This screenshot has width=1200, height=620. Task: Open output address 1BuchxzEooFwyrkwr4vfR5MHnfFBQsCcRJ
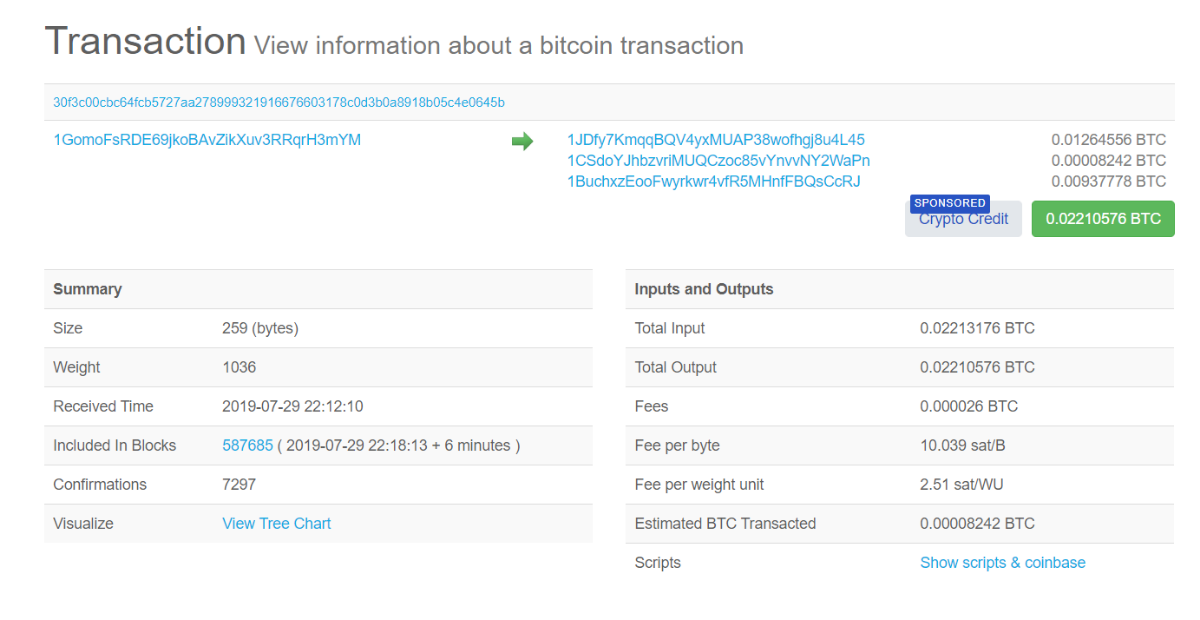click(x=714, y=182)
